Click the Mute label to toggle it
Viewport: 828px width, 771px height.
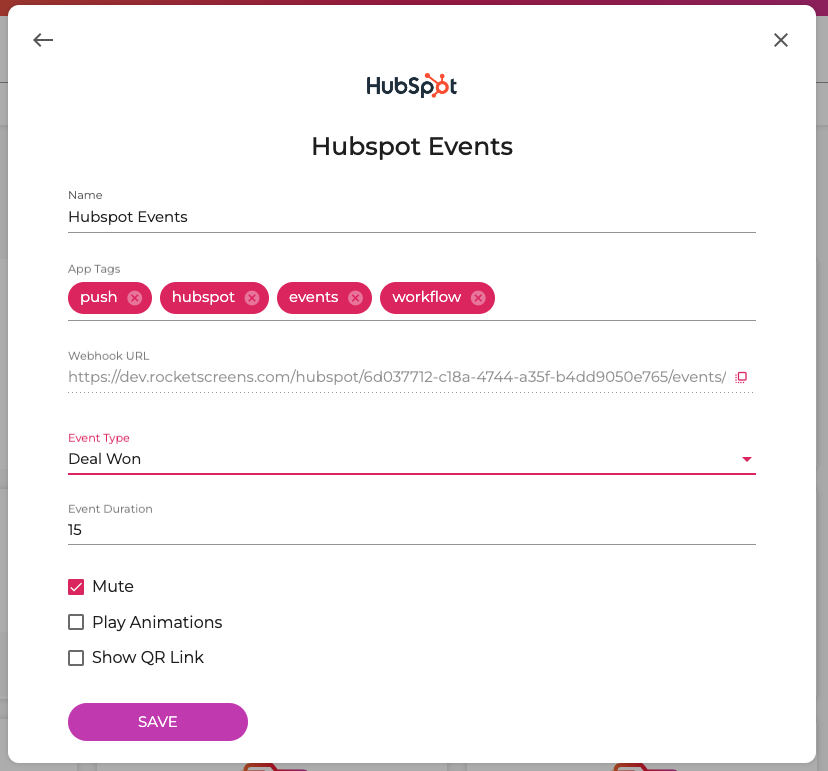(x=114, y=586)
